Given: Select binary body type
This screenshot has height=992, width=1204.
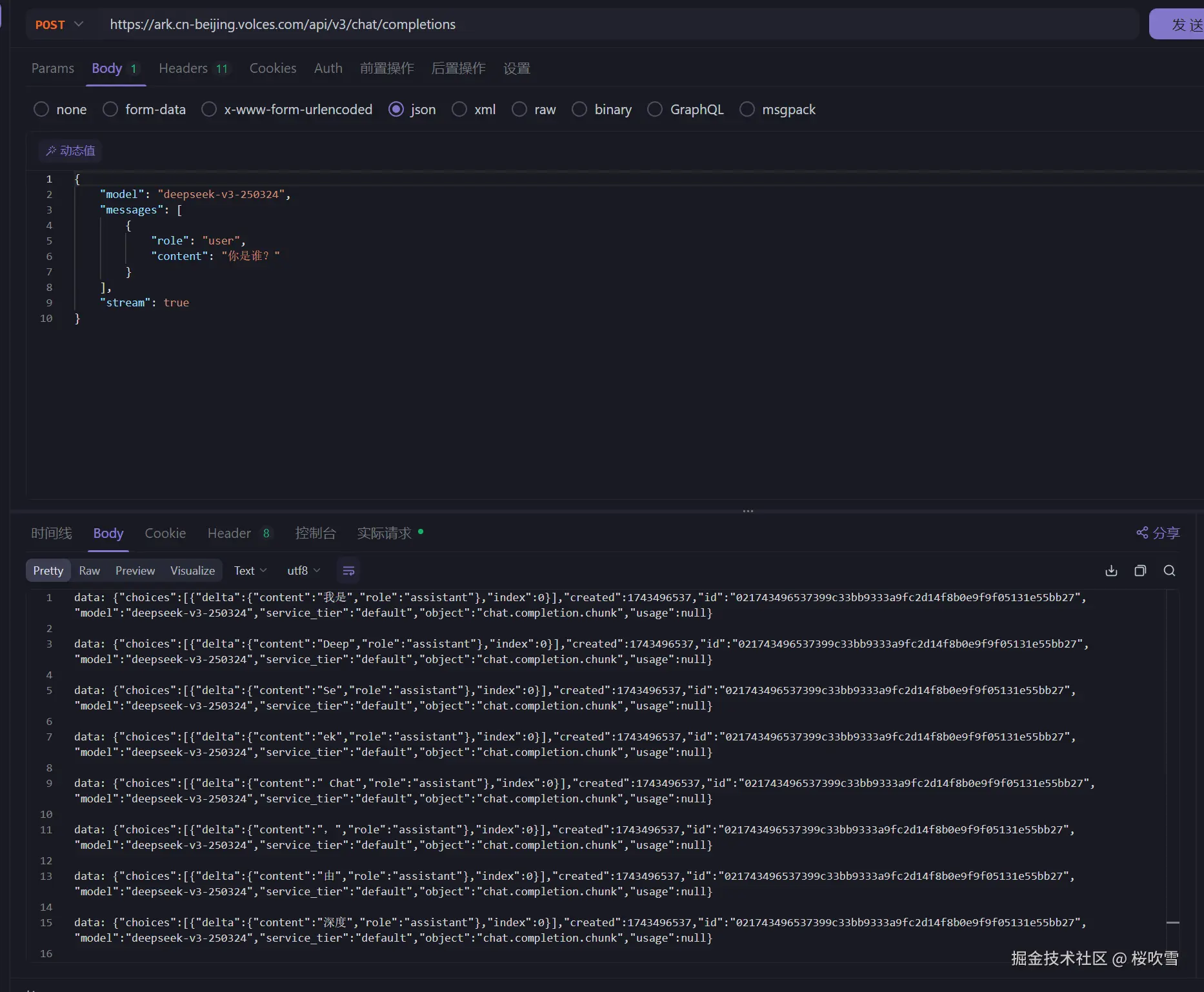Looking at the screenshot, I should point(602,110).
